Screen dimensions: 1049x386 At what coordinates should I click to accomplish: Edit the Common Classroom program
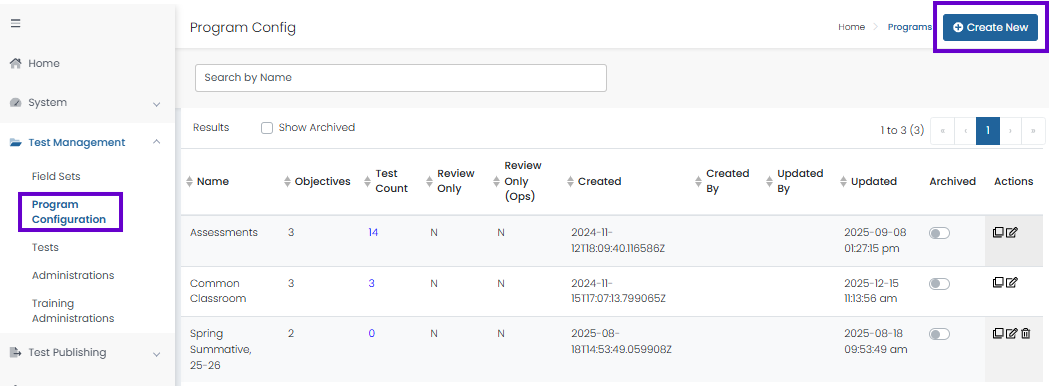click(1012, 282)
